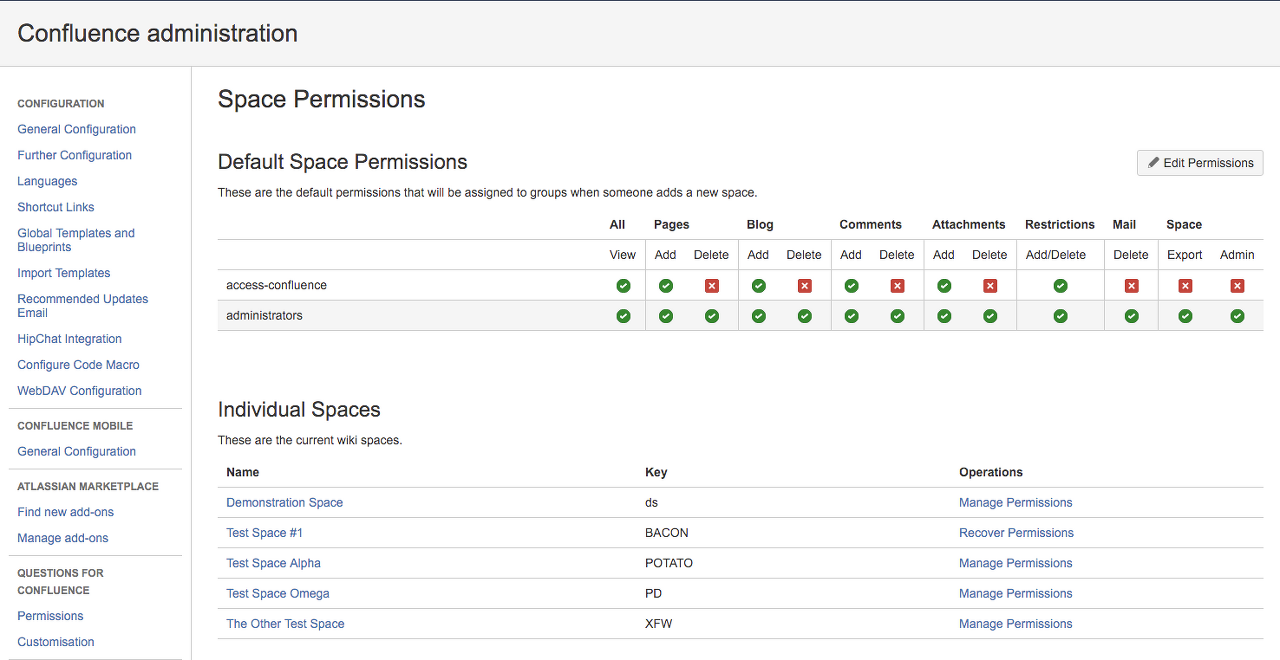Recover Permissions for Test Space #1
The width and height of the screenshot is (1280, 660).
pos(1016,533)
